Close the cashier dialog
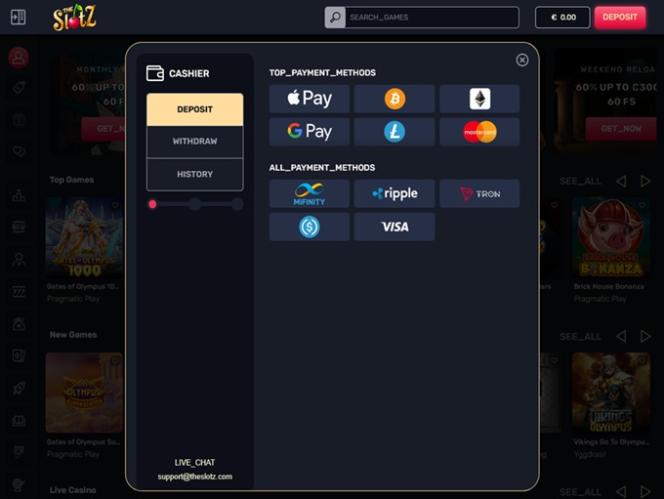The height and width of the screenshot is (499, 664). (x=522, y=60)
